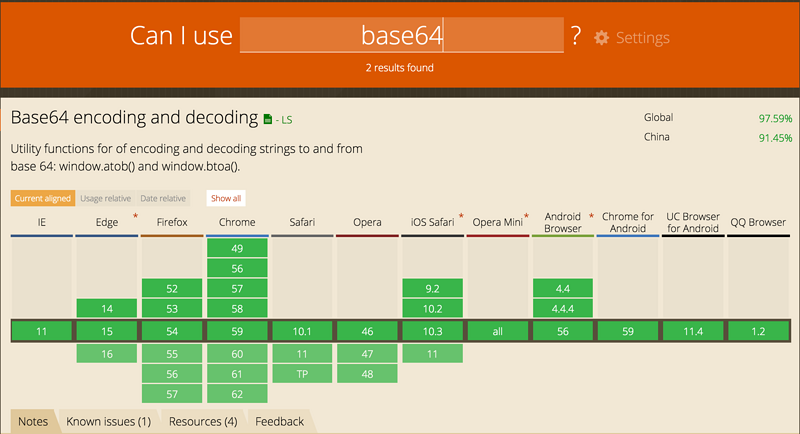Click the UC Browser 11.4 cell
This screenshot has width=800, height=434.
pyautogui.click(x=693, y=331)
